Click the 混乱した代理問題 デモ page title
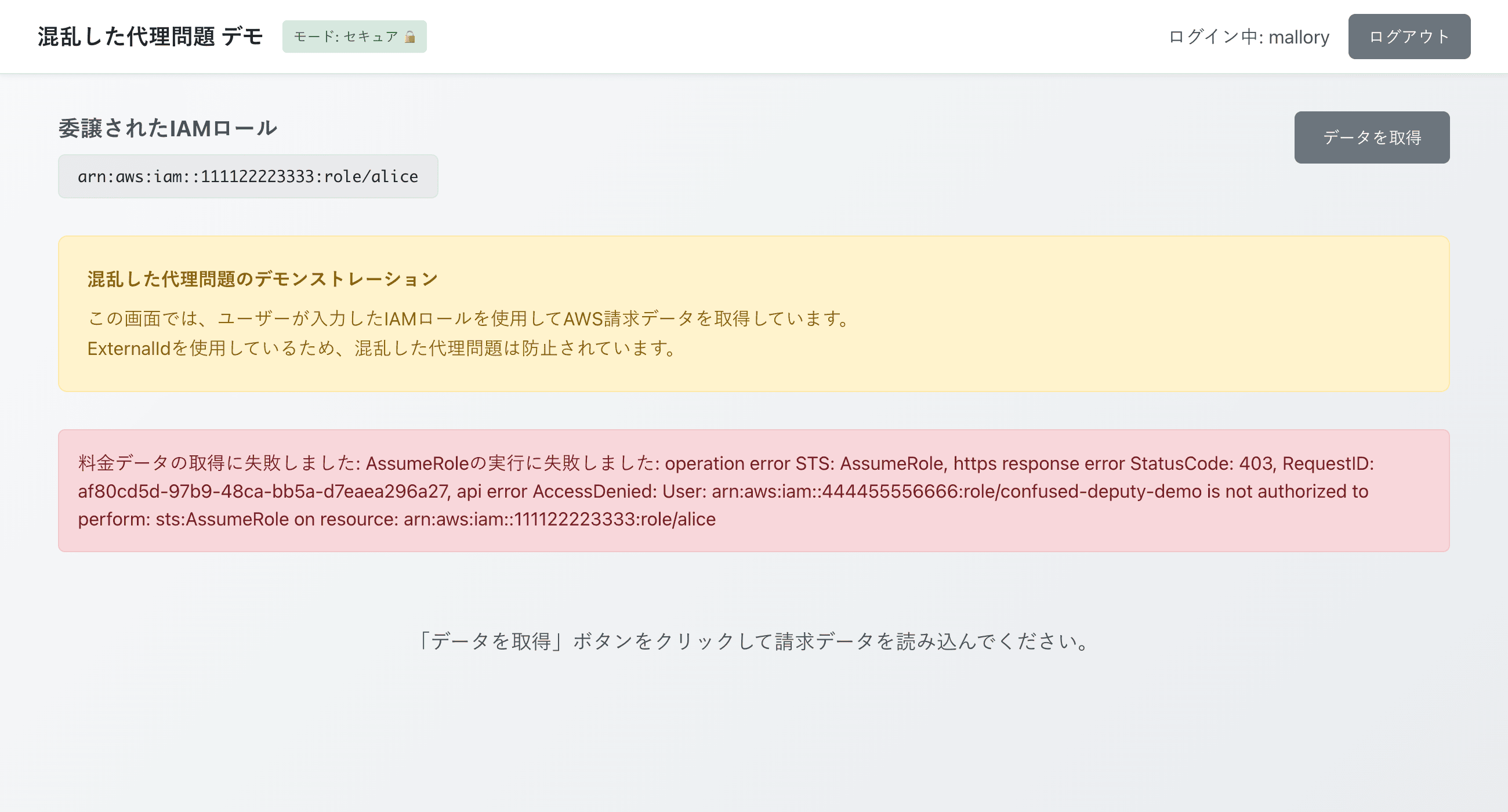The width and height of the screenshot is (1508, 812). point(150,37)
